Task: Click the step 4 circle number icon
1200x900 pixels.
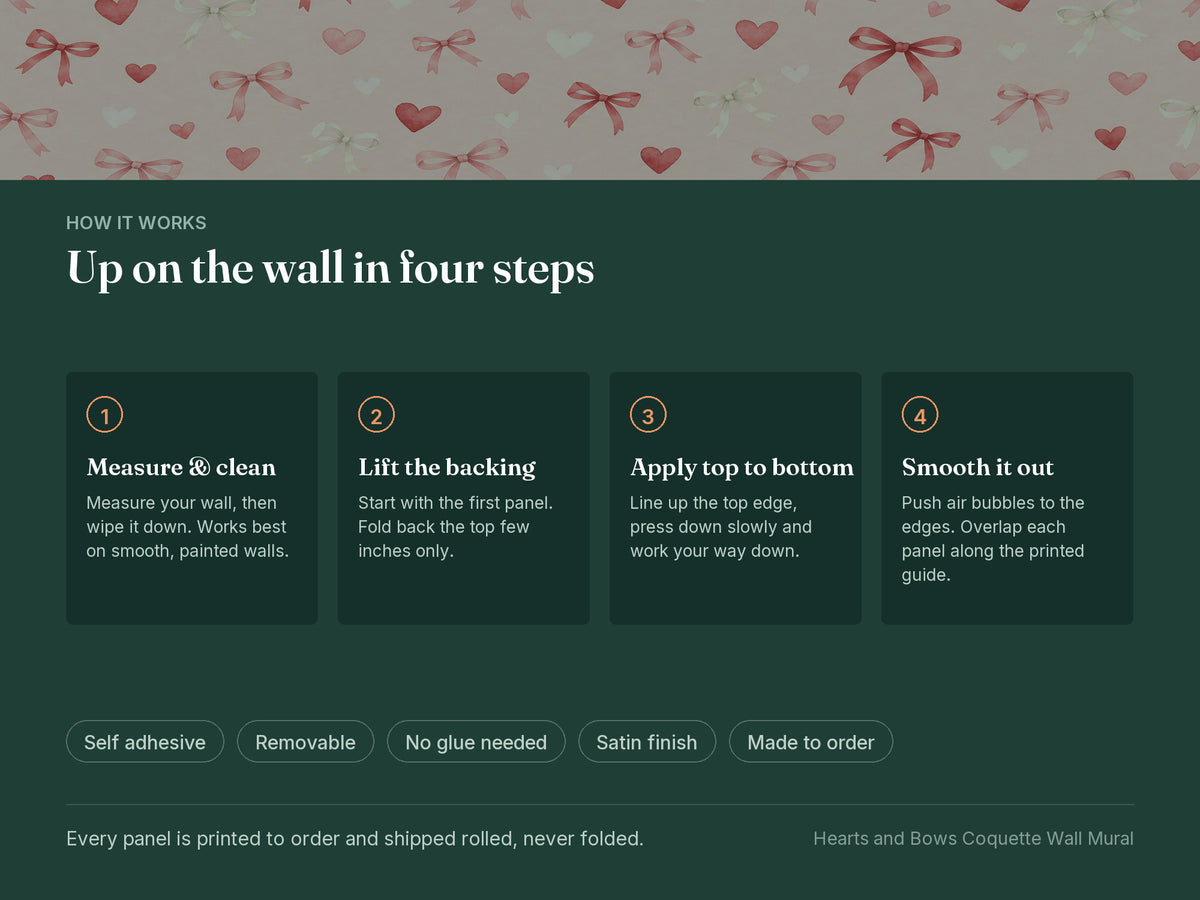Action: tap(920, 415)
